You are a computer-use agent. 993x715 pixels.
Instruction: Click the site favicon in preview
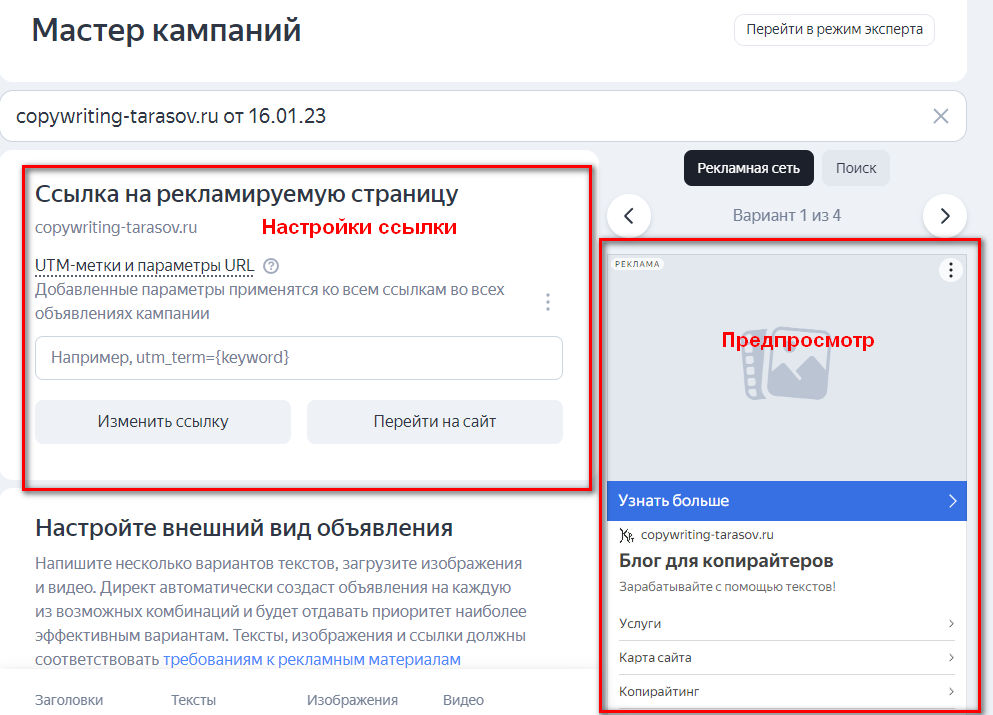[x=626, y=536]
